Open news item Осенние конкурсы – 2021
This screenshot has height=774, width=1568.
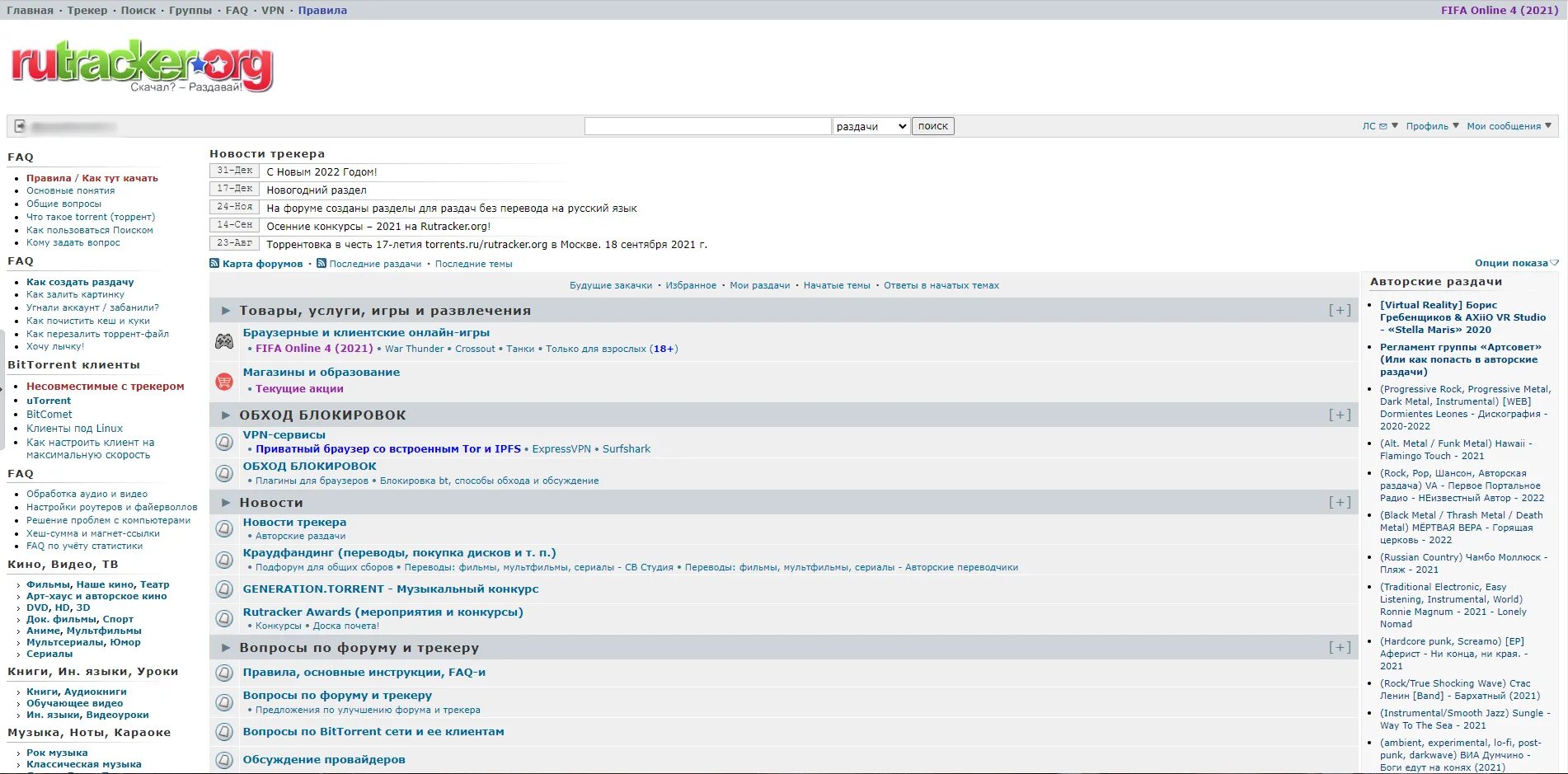(x=378, y=227)
